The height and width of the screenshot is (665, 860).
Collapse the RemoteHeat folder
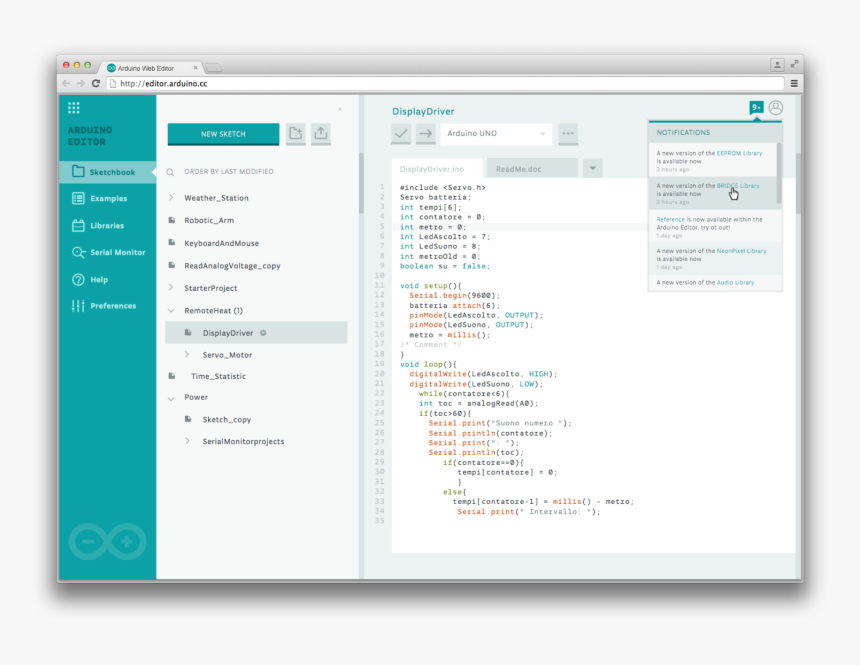point(171,311)
